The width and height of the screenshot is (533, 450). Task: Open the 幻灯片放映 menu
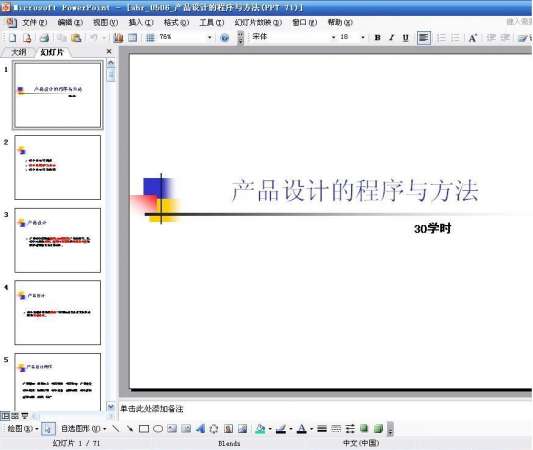coord(258,22)
